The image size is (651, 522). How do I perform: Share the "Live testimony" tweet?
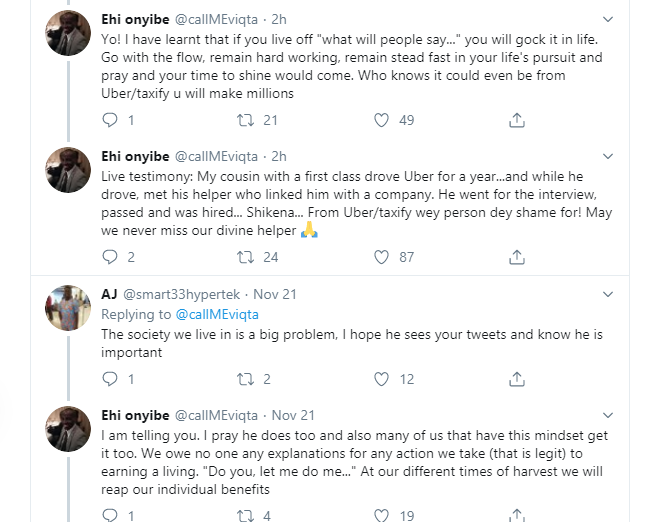[517, 257]
